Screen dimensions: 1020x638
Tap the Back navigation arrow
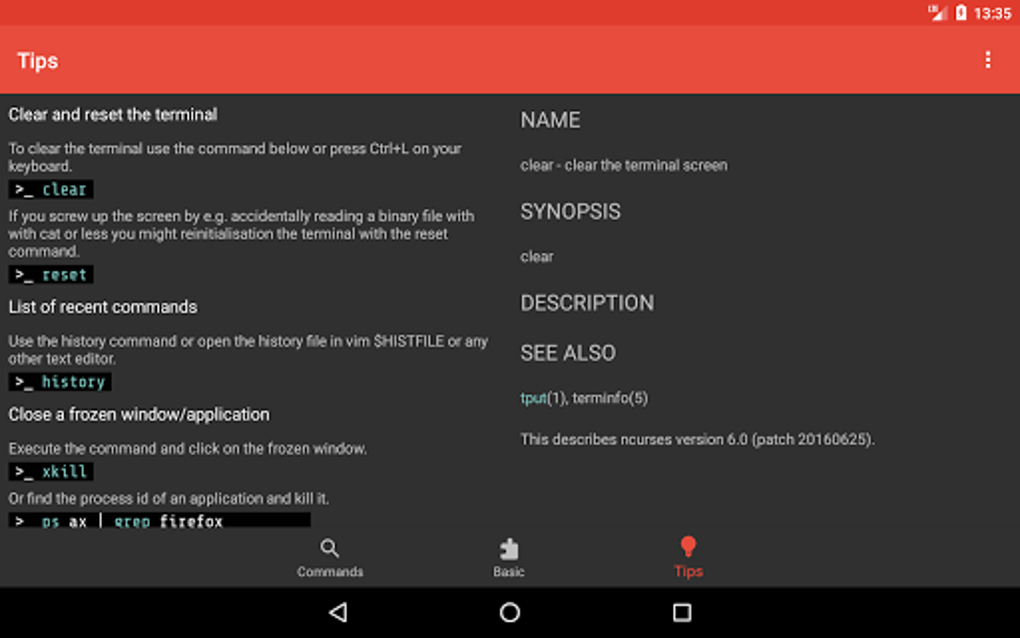[x=340, y=611]
